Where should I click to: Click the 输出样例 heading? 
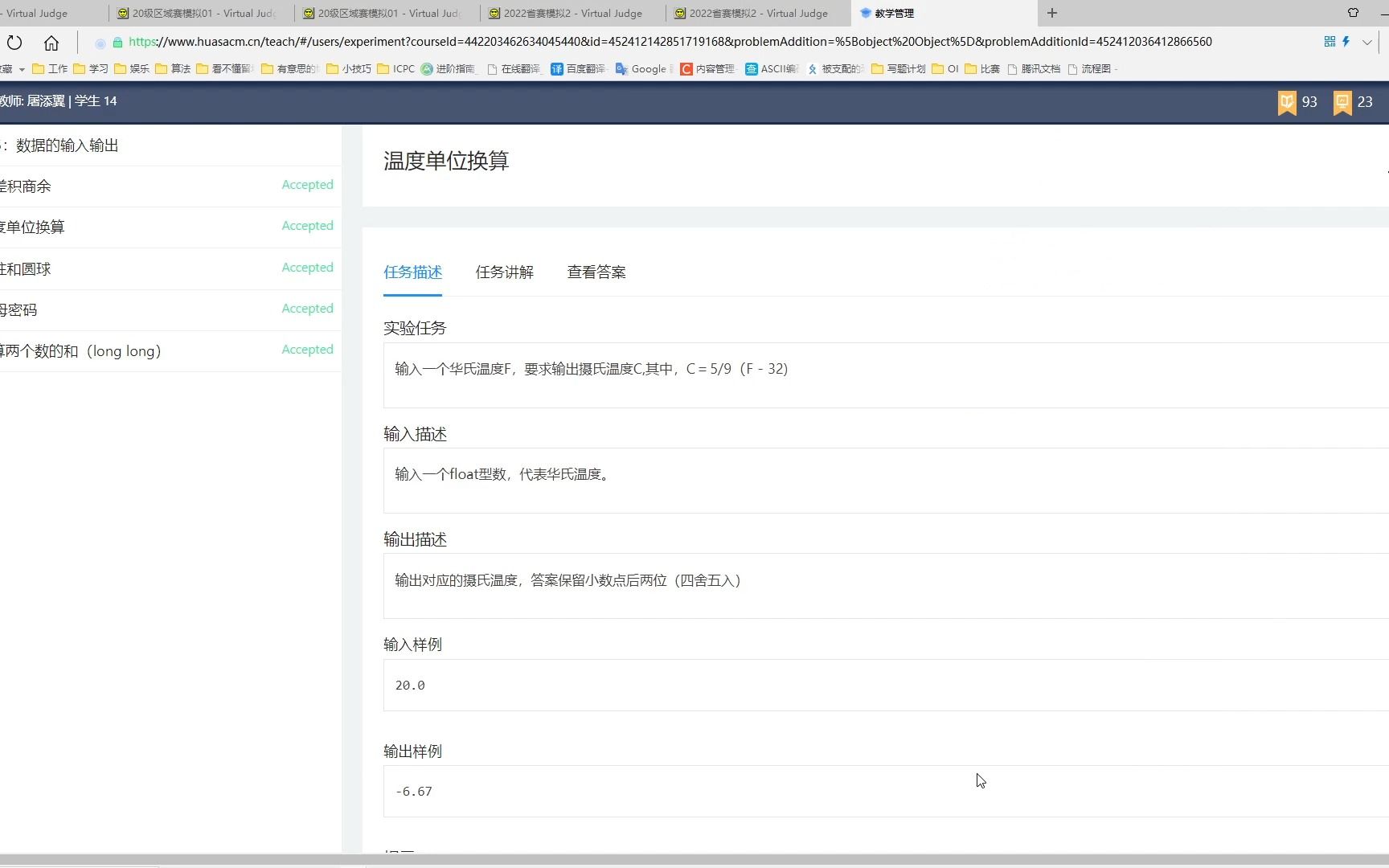tap(412, 751)
